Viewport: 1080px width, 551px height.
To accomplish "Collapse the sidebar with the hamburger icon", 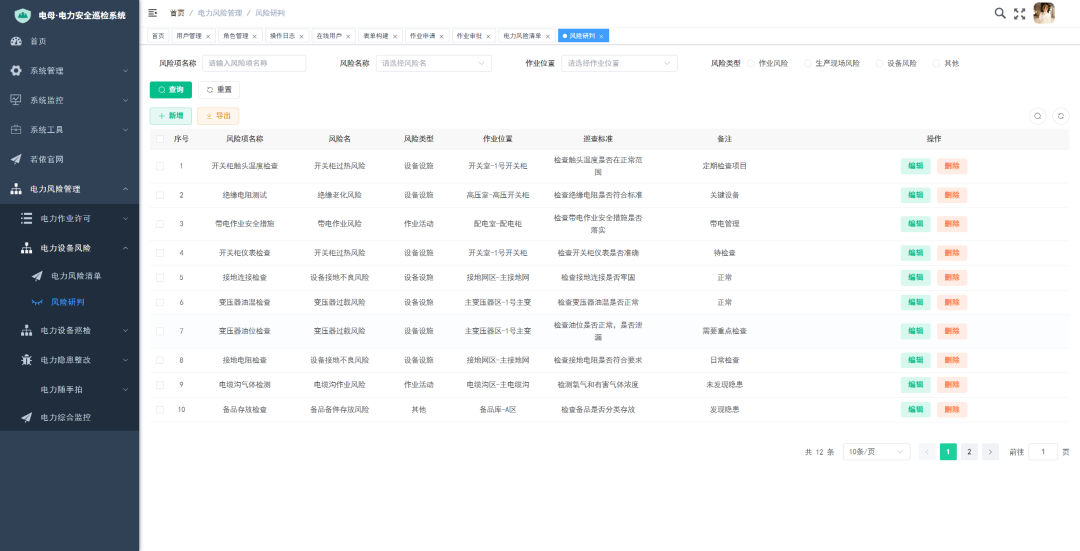I will pyautogui.click(x=153, y=13).
